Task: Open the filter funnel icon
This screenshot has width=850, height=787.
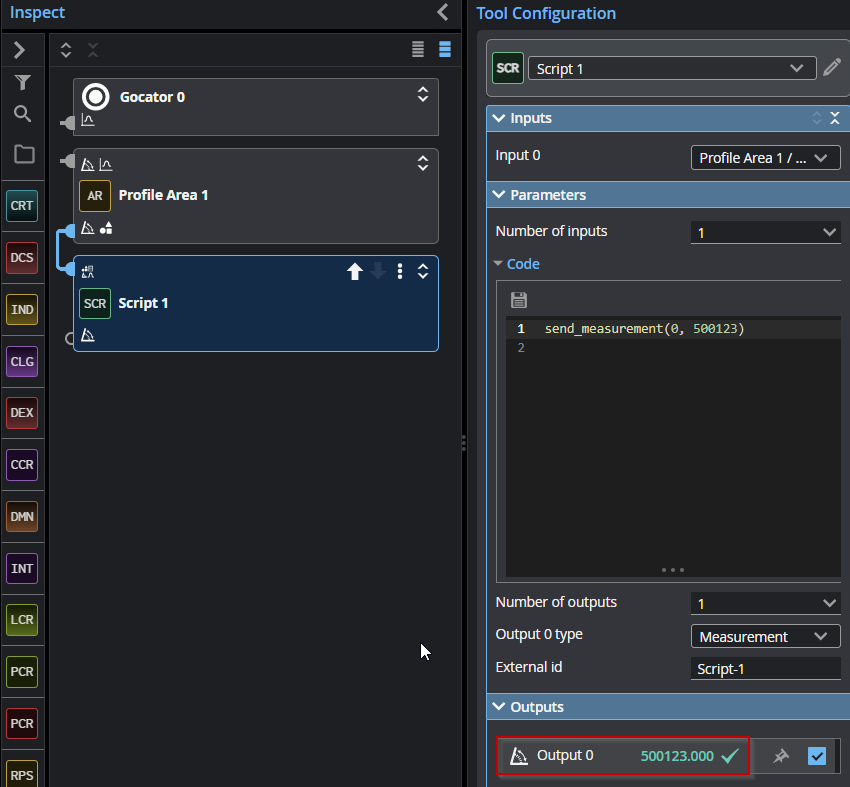Action: click(x=22, y=82)
